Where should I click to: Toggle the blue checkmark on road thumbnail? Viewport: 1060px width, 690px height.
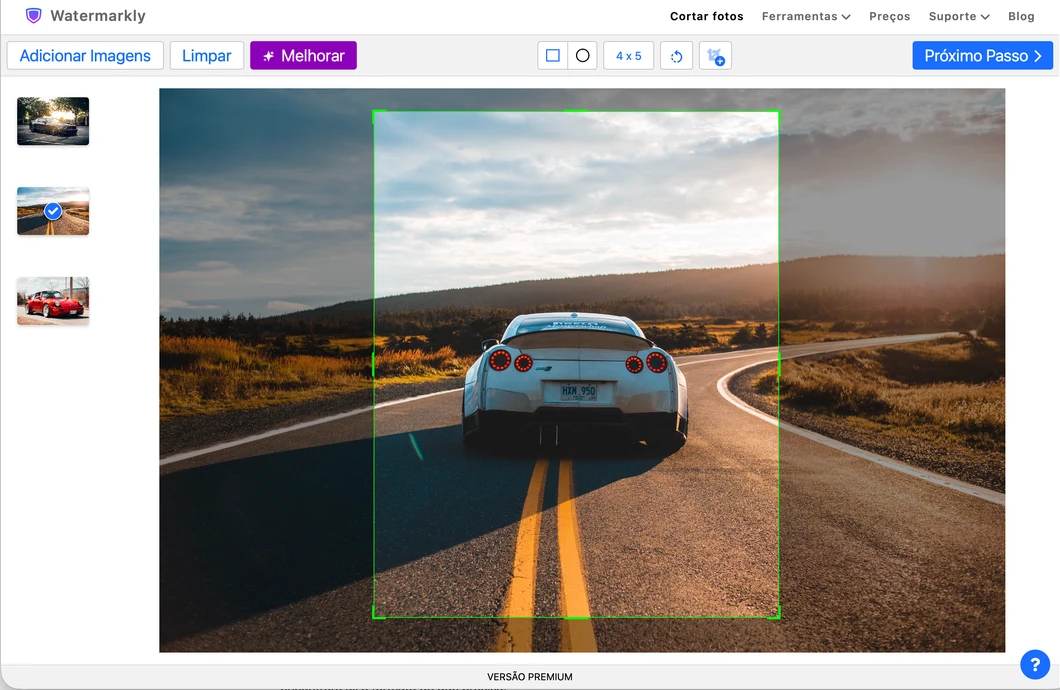click(53, 212)
